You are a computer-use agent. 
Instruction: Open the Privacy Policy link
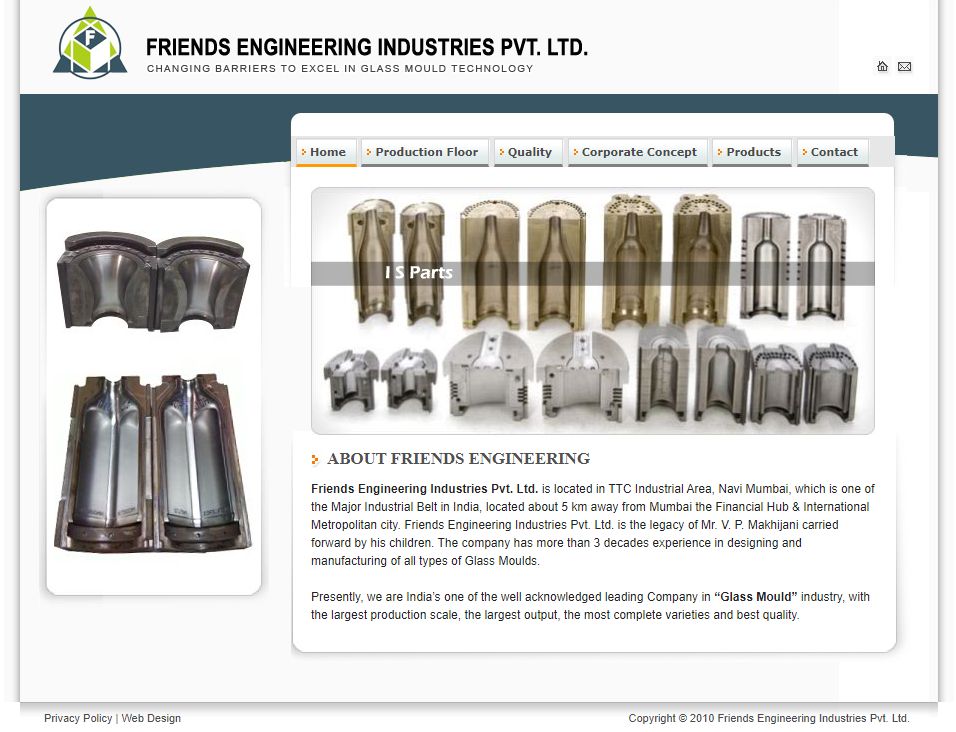[x=78, y=718]
